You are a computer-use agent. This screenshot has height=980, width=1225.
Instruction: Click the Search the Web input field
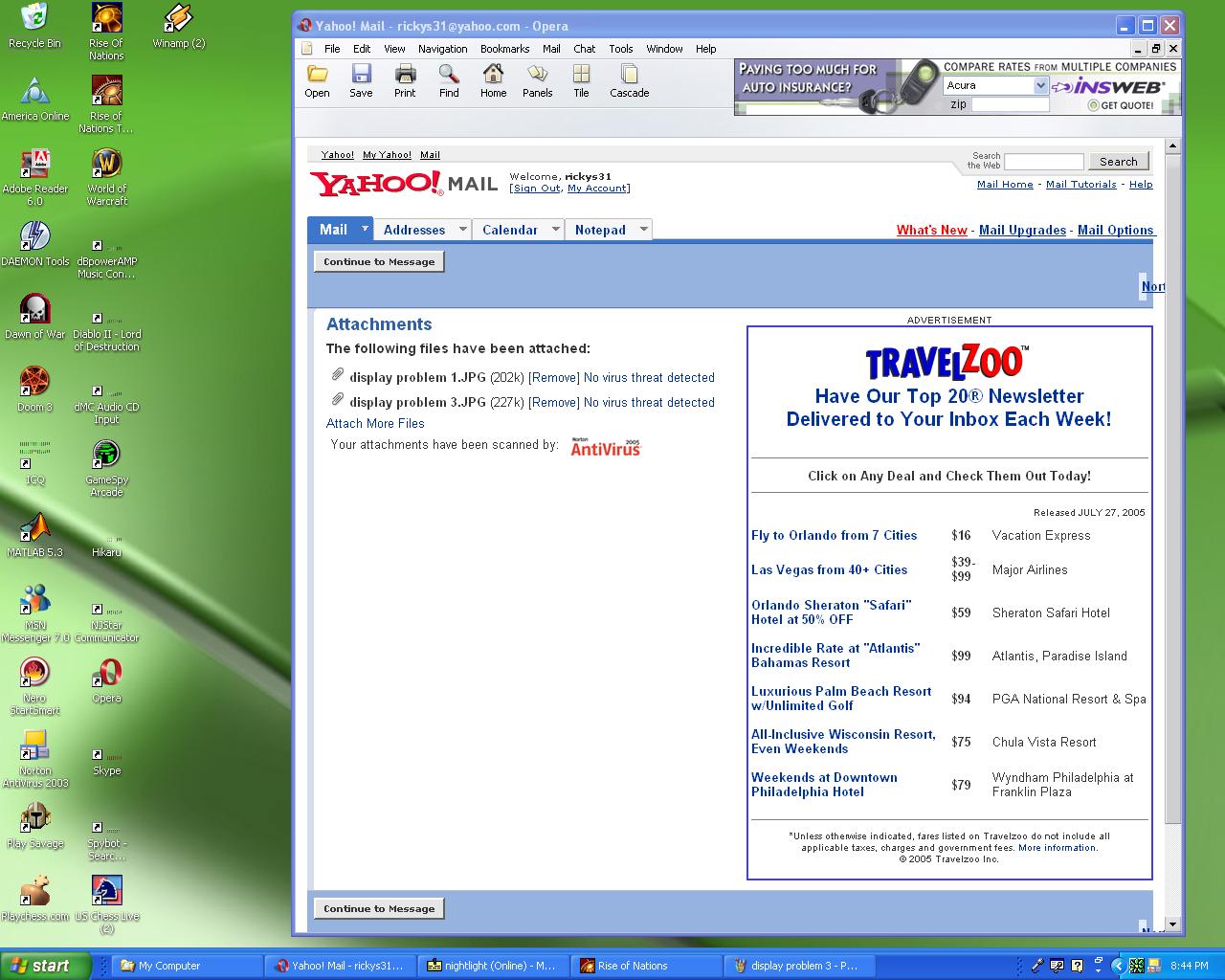click(x=1043, y=162)
